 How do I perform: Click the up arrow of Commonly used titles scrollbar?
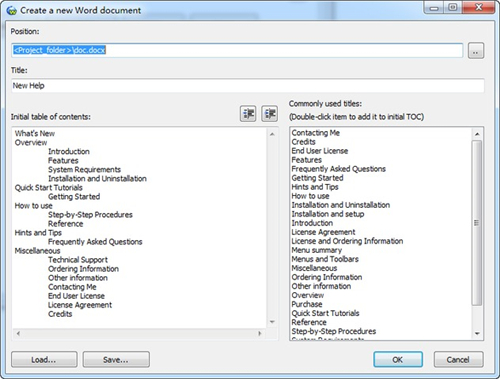[477, 134]
